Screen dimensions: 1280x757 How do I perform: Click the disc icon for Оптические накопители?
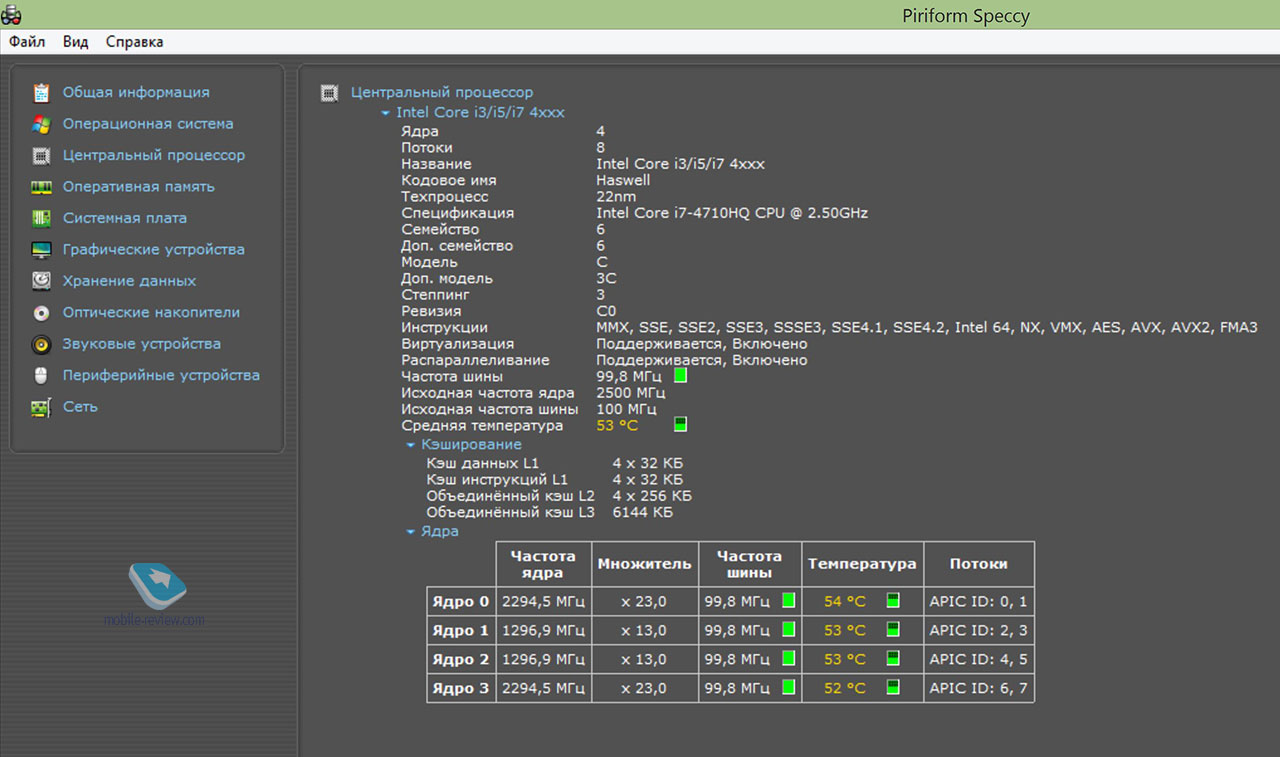[41, 313]
